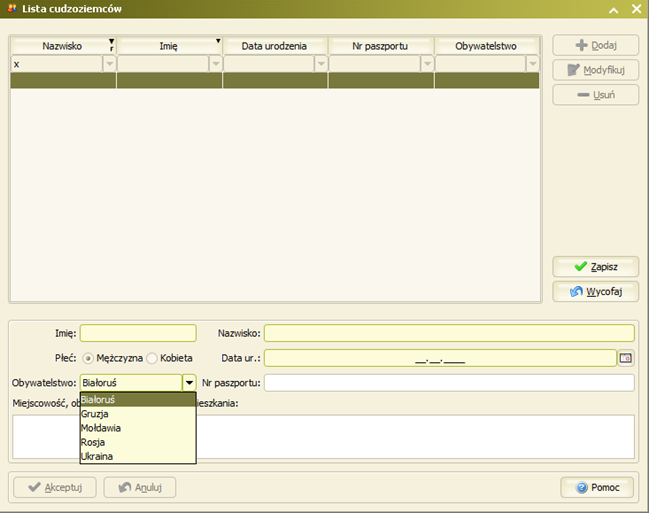Select the highlighted empty table row
Screen dimensions: 649x513
(x=275, y=80)
